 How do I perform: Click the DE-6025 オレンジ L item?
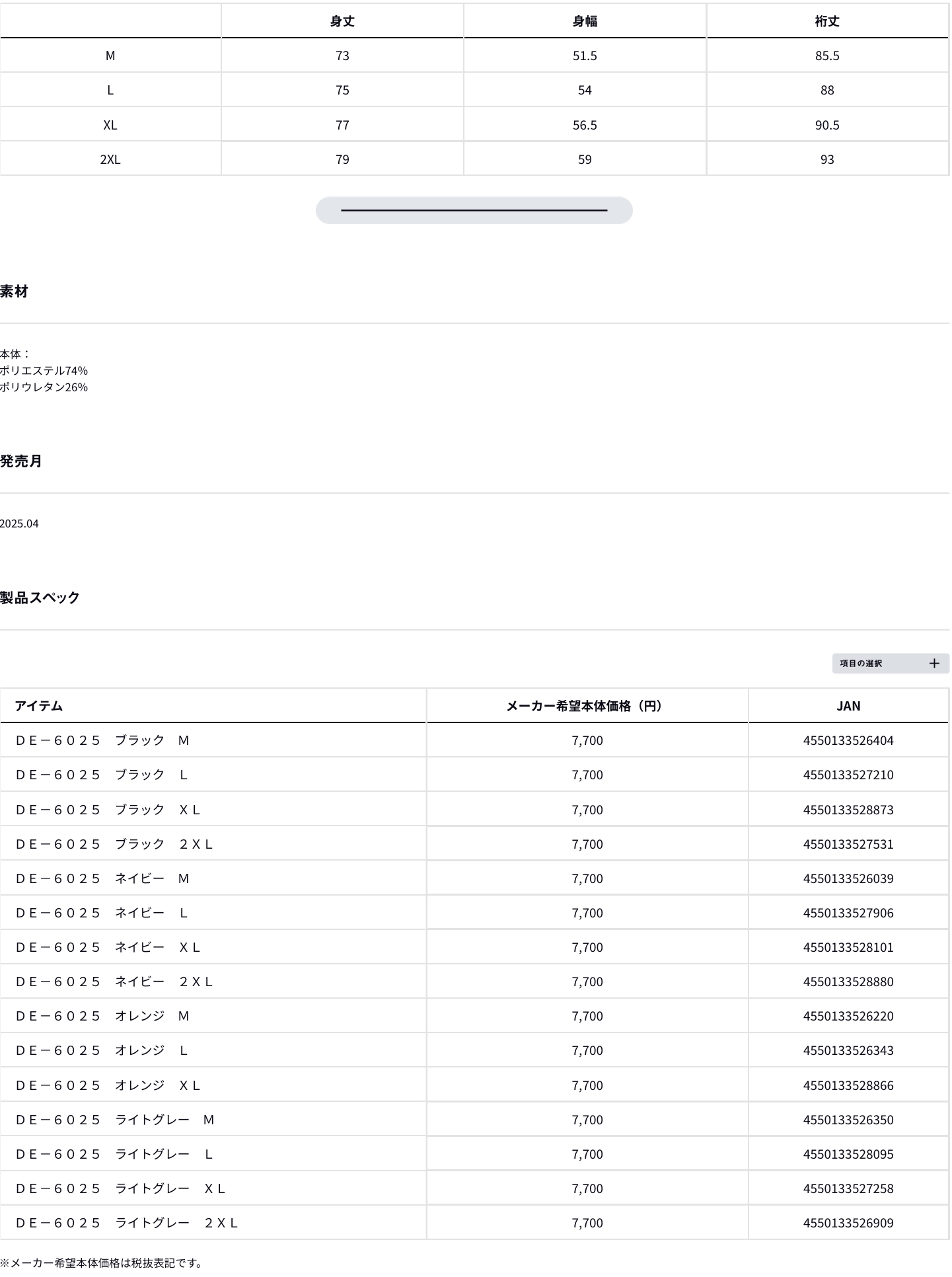point(102,1050)
